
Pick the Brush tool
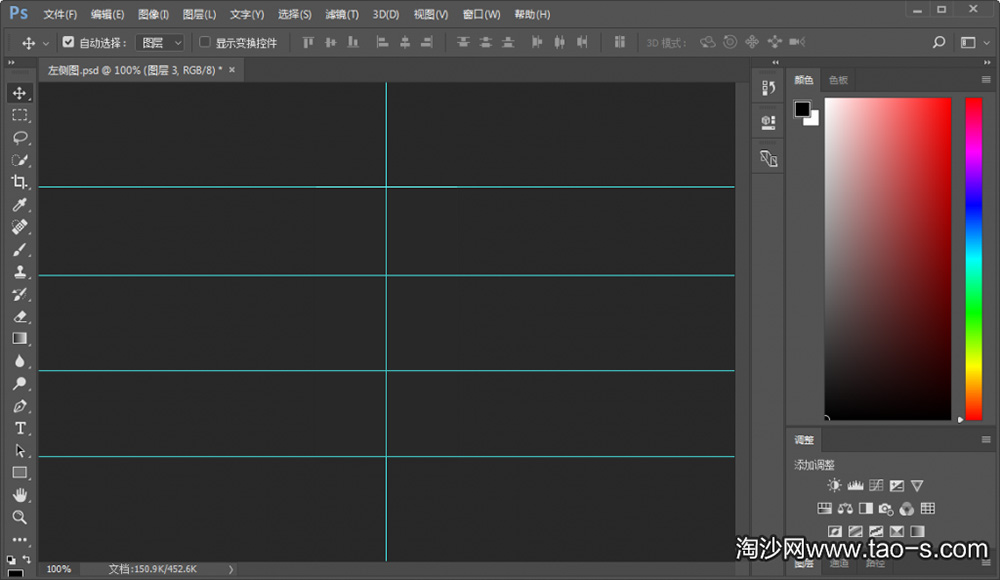[x=20, y=250]
